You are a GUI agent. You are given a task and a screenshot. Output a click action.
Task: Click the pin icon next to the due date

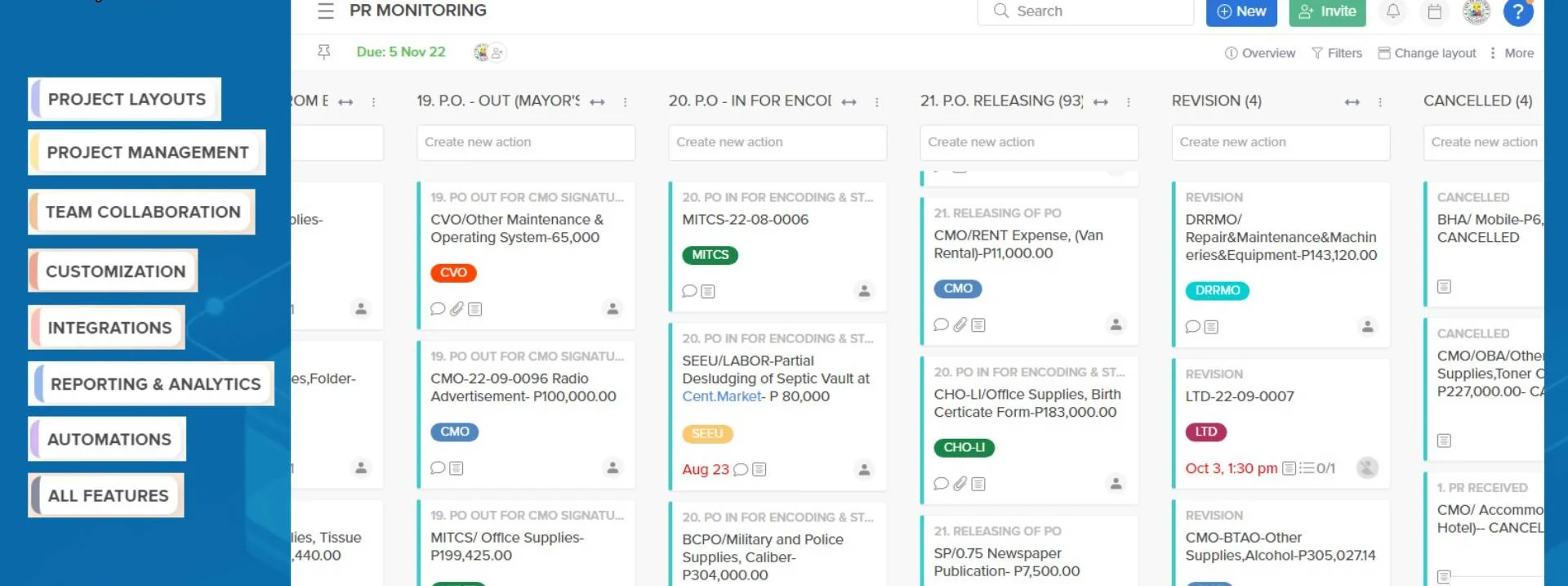click(x=324, y=52)
